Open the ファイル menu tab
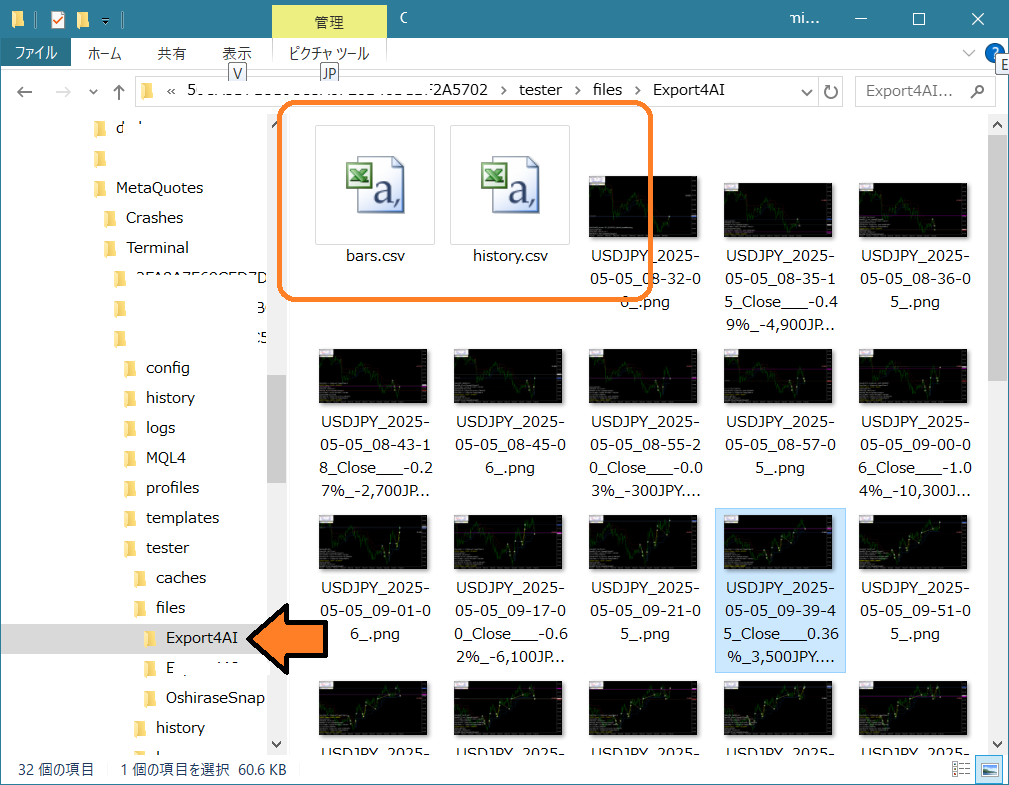This screenshot has height=785, width=1009. coord(35,53)
